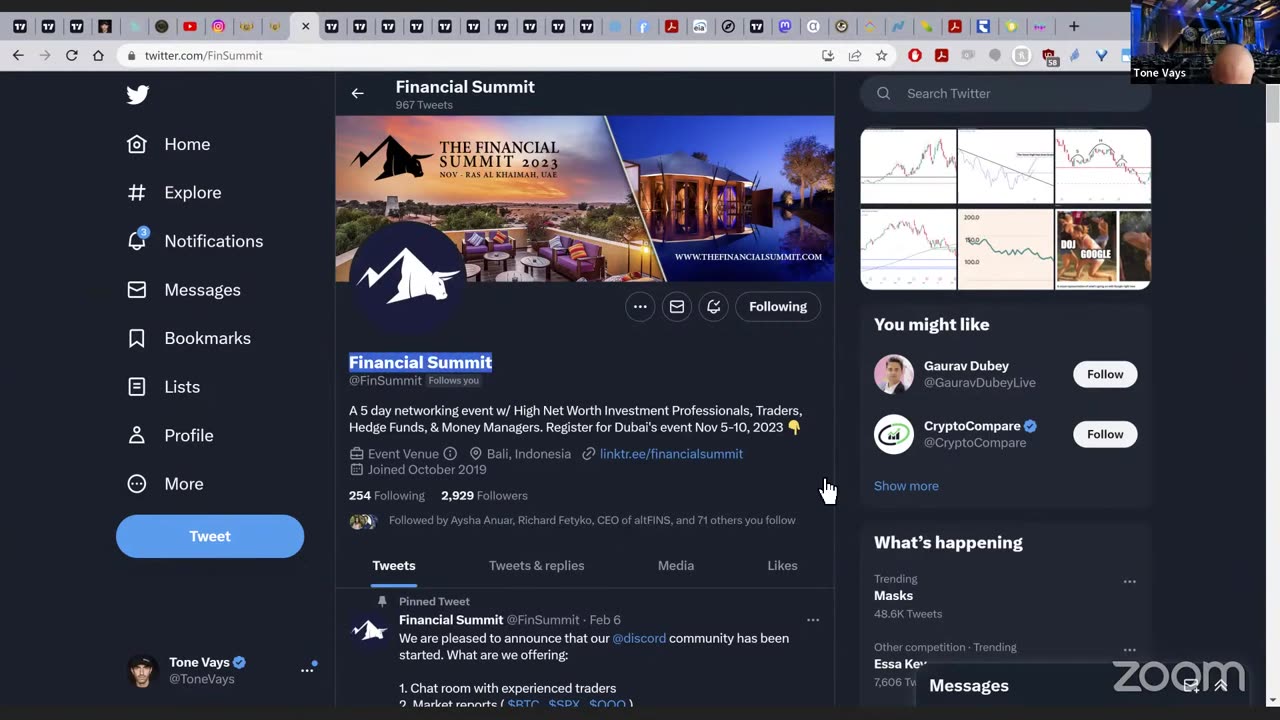Switch to Tweets & replies tab

[536, 566]
